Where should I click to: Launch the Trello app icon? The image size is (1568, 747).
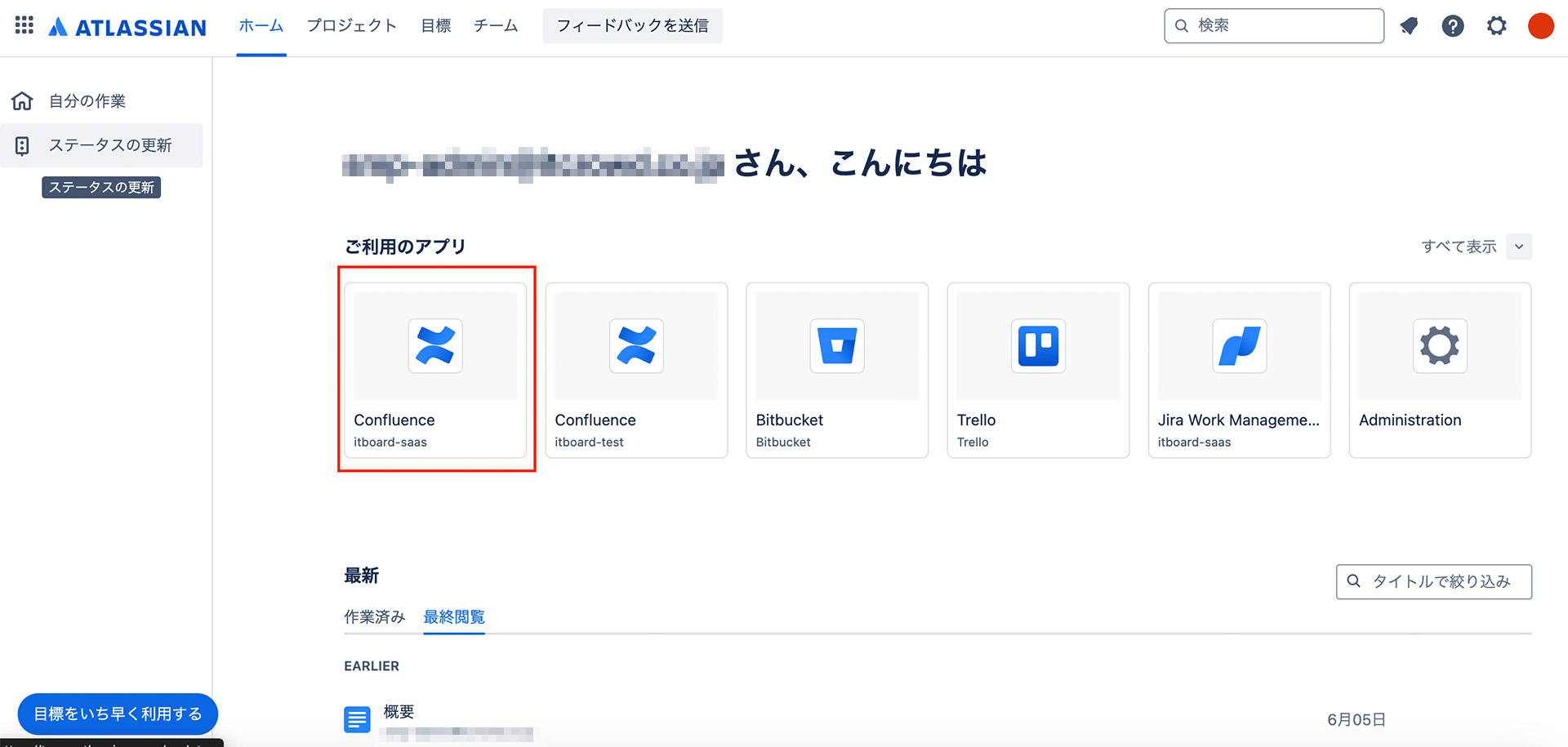pos(1038,346)
